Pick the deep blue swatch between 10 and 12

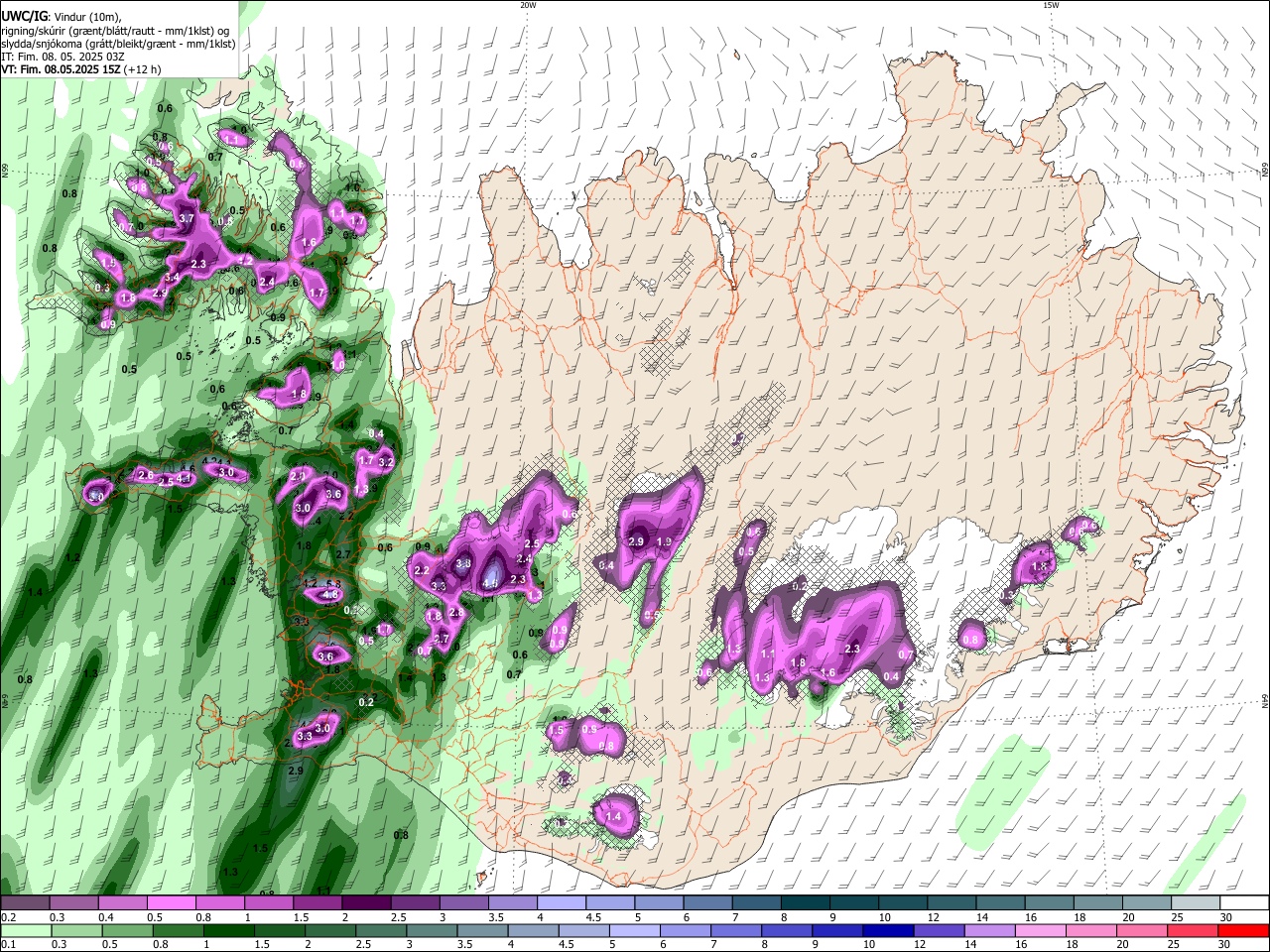[886, 931]
